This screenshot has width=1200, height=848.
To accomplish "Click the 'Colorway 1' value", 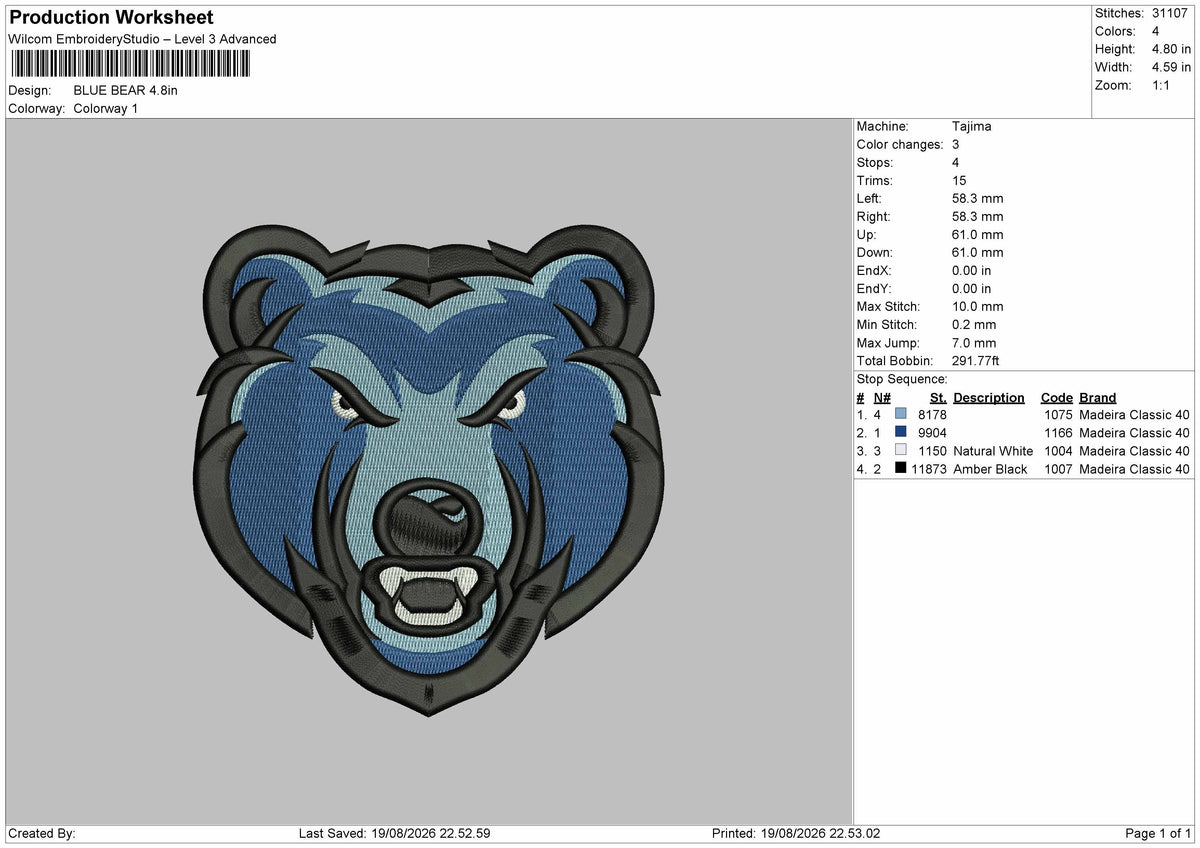I will tap(106, 108).
